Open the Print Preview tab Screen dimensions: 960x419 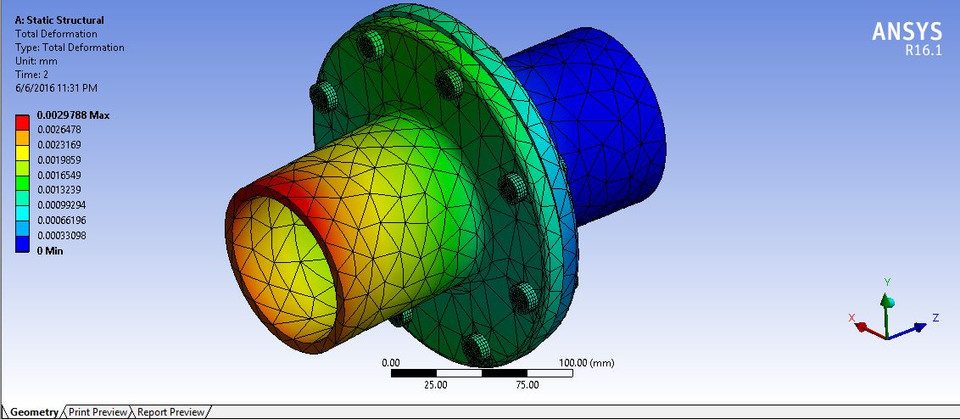click(98, 412)
